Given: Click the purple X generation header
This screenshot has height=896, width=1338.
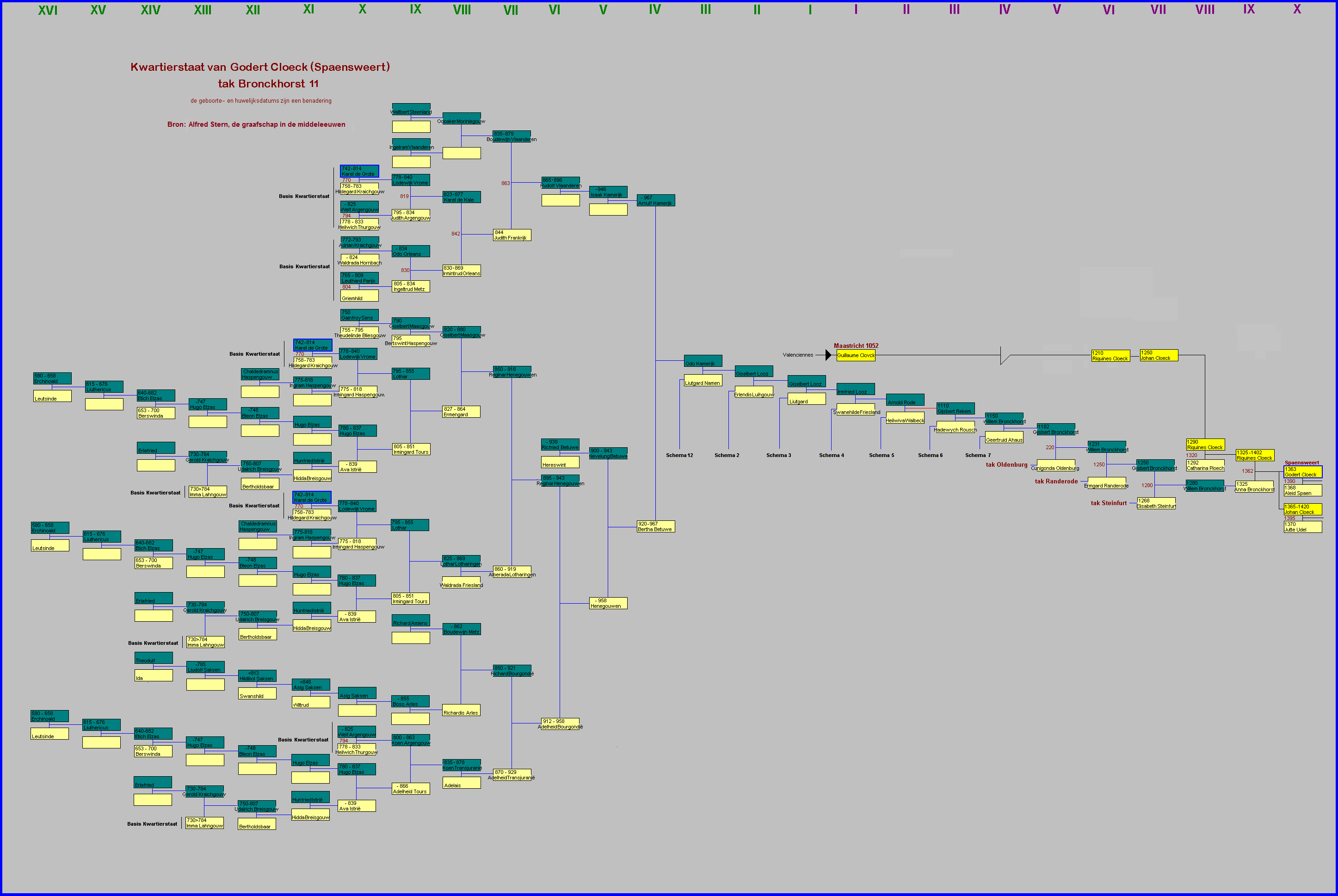Looking at the screenshot, I should pyautogui.click(x=1297, y=9).
